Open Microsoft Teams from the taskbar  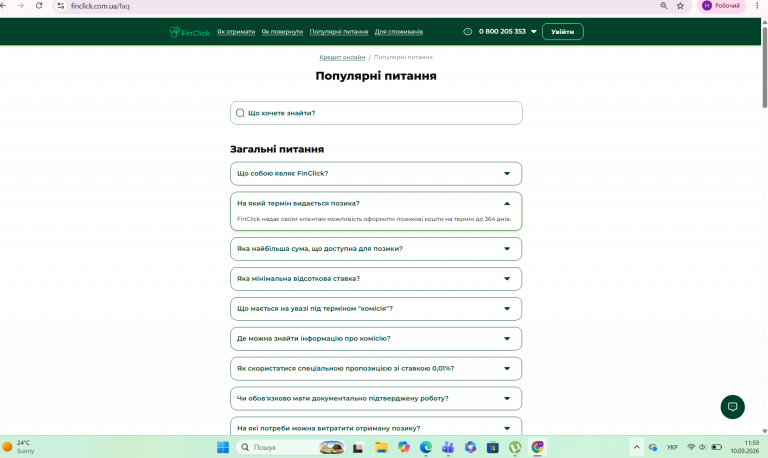click(448, 447)
